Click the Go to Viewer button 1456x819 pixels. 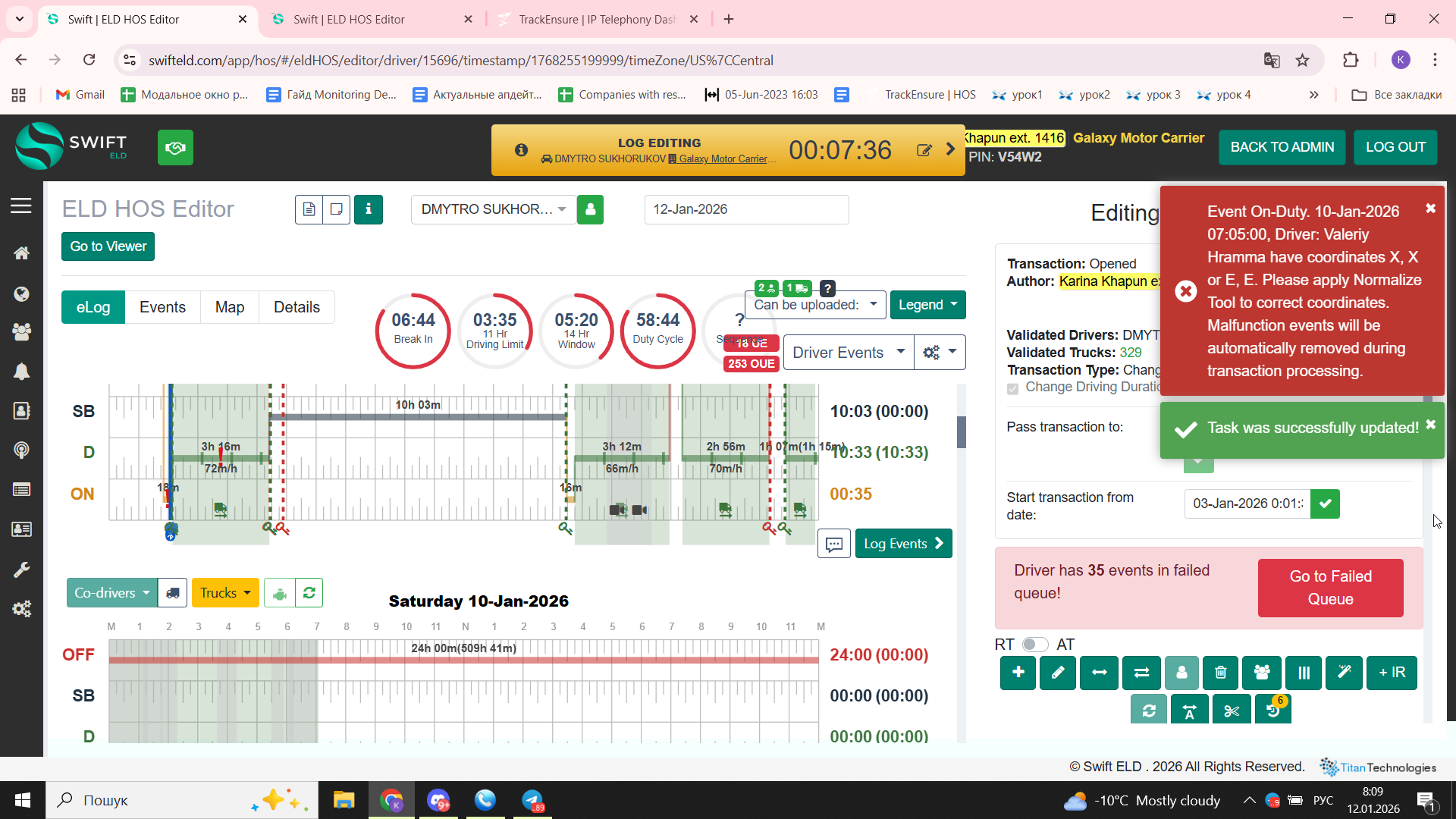[x=108, y=246]
